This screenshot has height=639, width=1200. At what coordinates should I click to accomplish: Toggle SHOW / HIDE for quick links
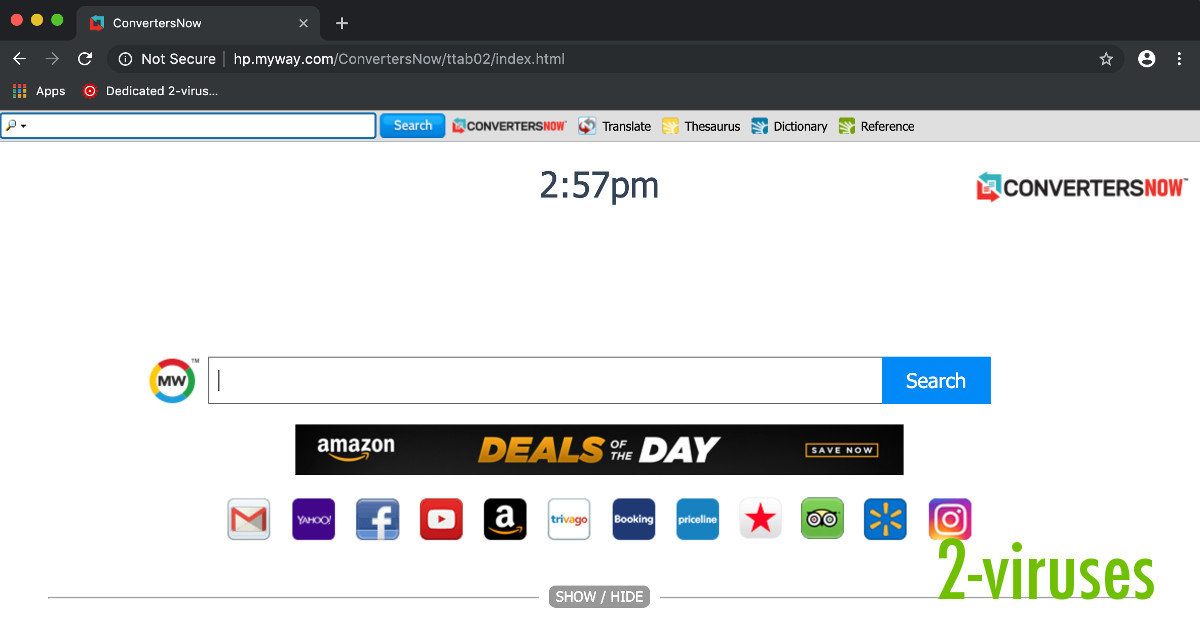(599, 596)
